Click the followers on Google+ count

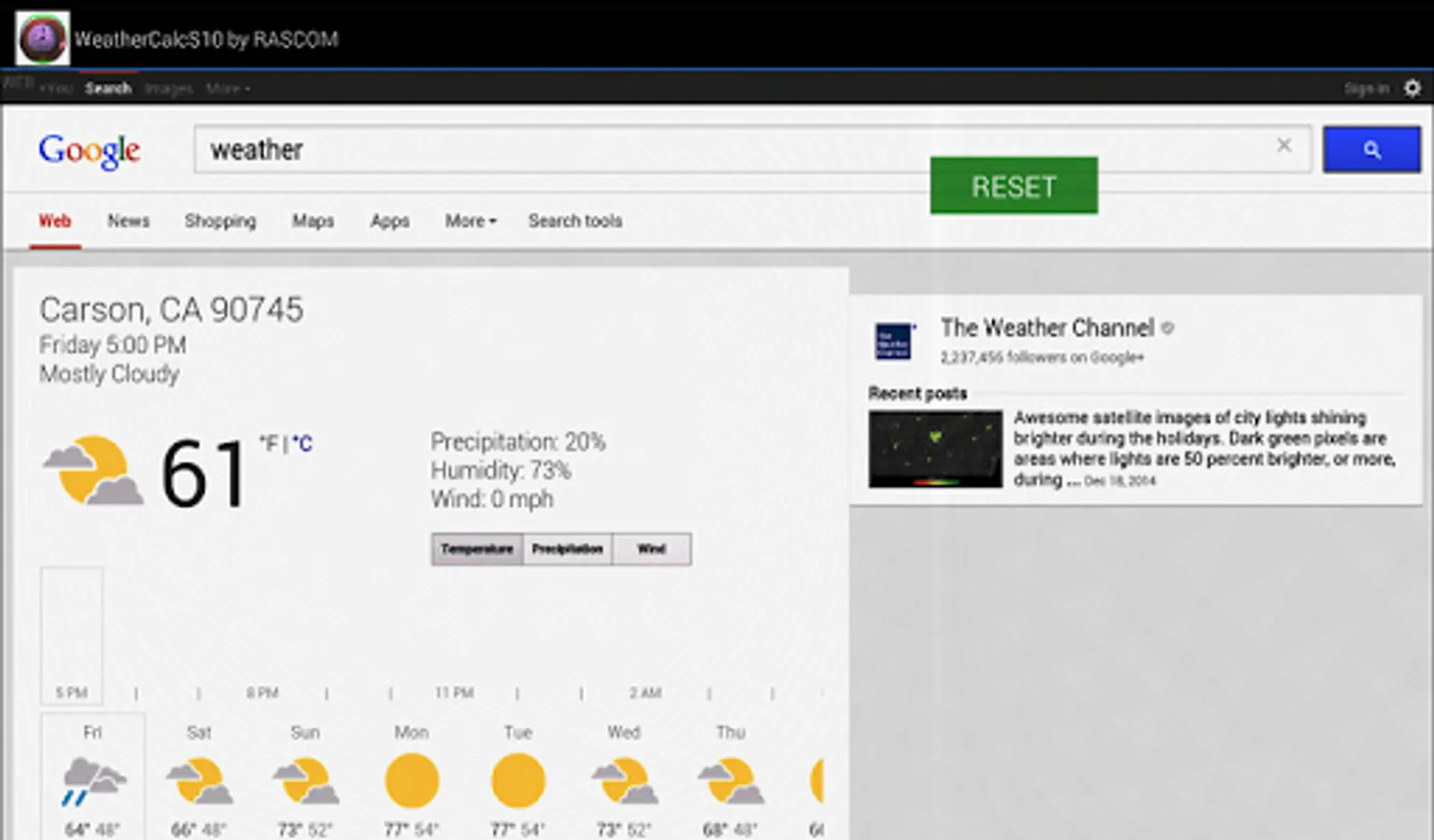point(1042,357)
